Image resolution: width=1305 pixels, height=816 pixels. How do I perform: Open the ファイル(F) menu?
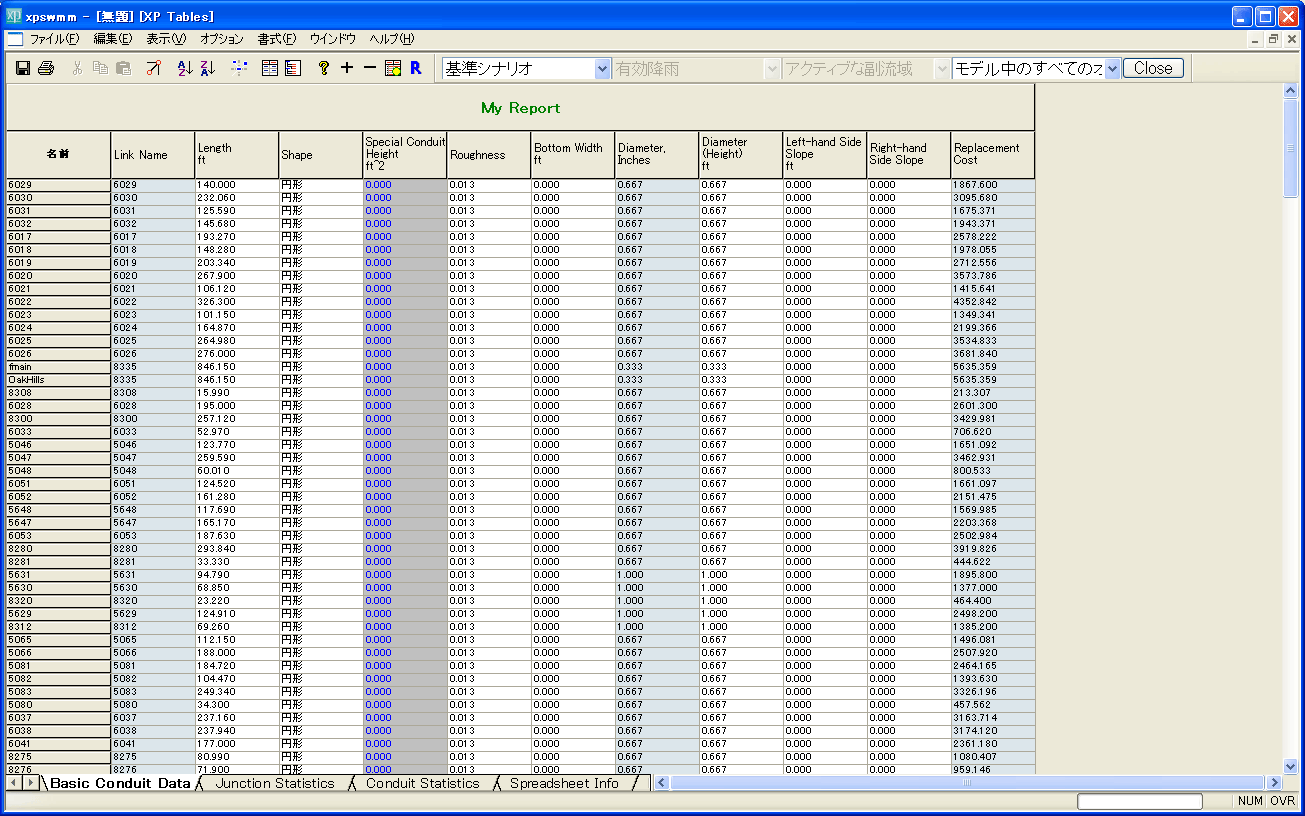point(54,39)
